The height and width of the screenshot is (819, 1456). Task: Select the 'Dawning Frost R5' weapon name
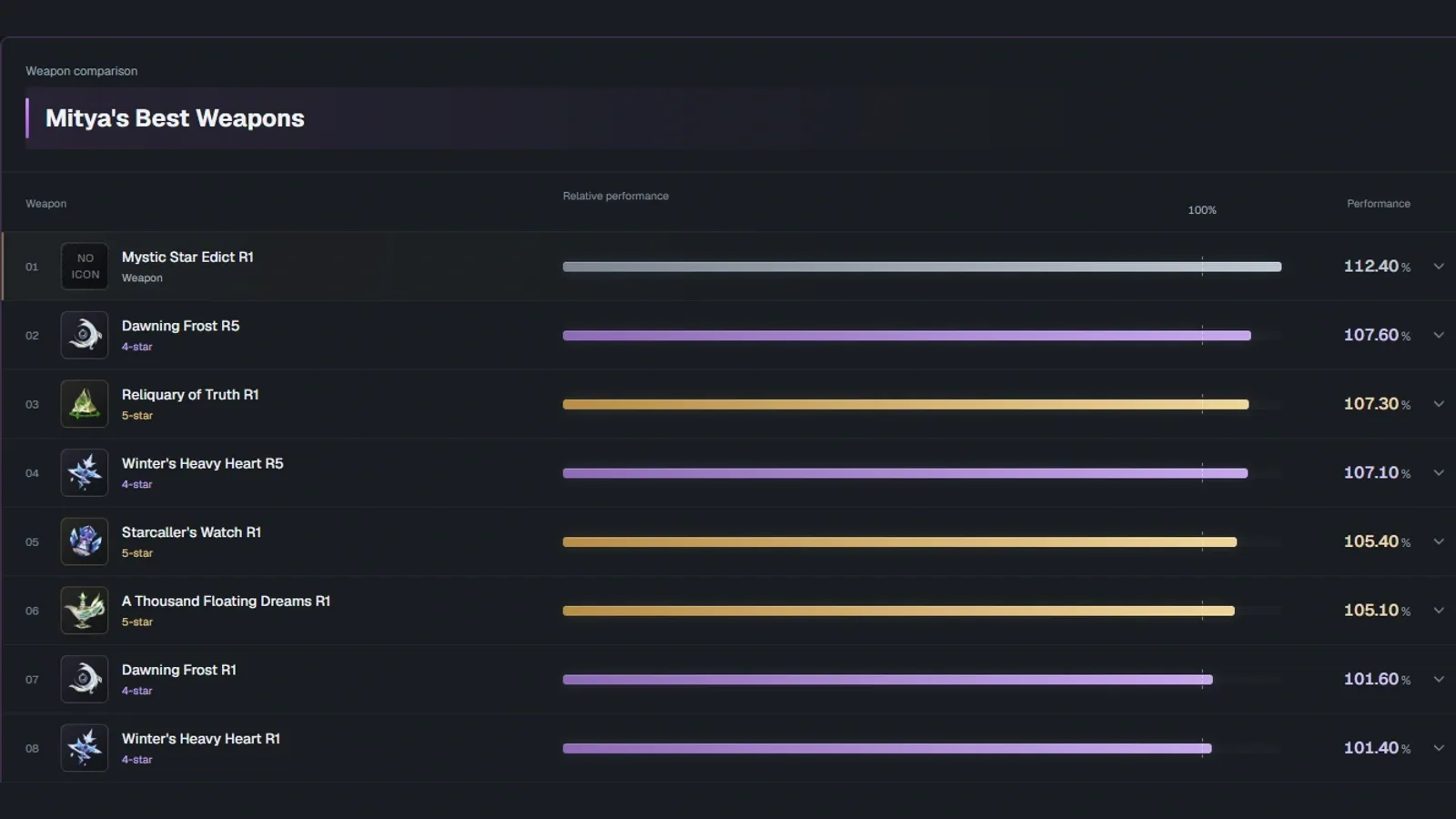(180, 326)
